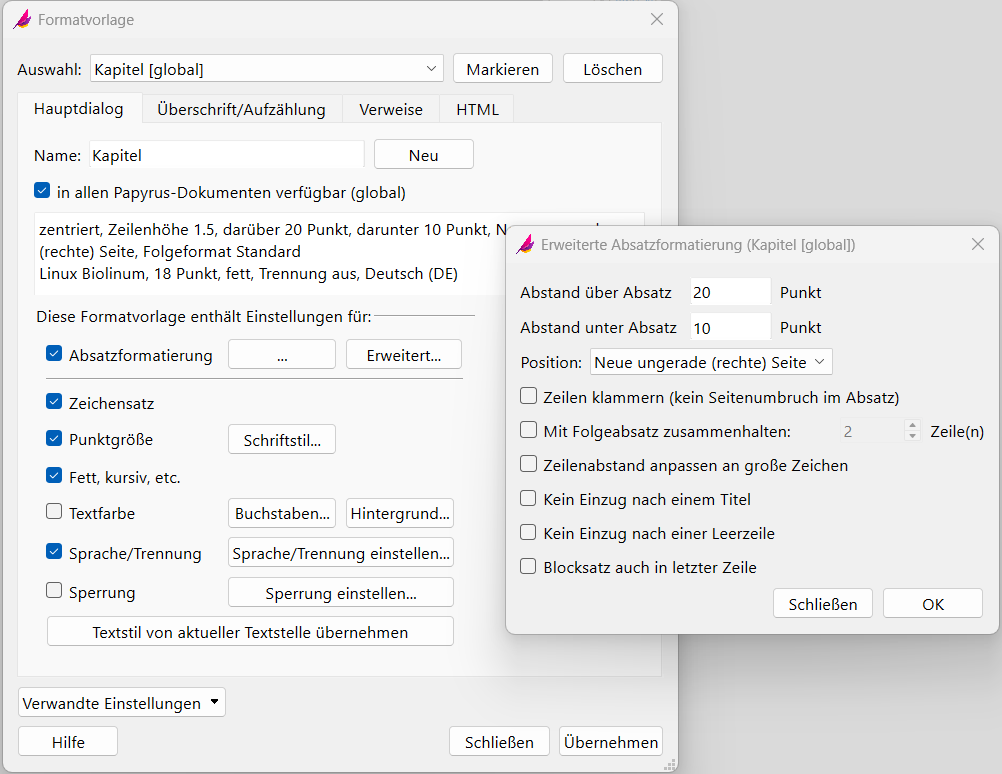Click the Abstand über Absatz input field
The image size is (1002, 774).
point(729,292)
